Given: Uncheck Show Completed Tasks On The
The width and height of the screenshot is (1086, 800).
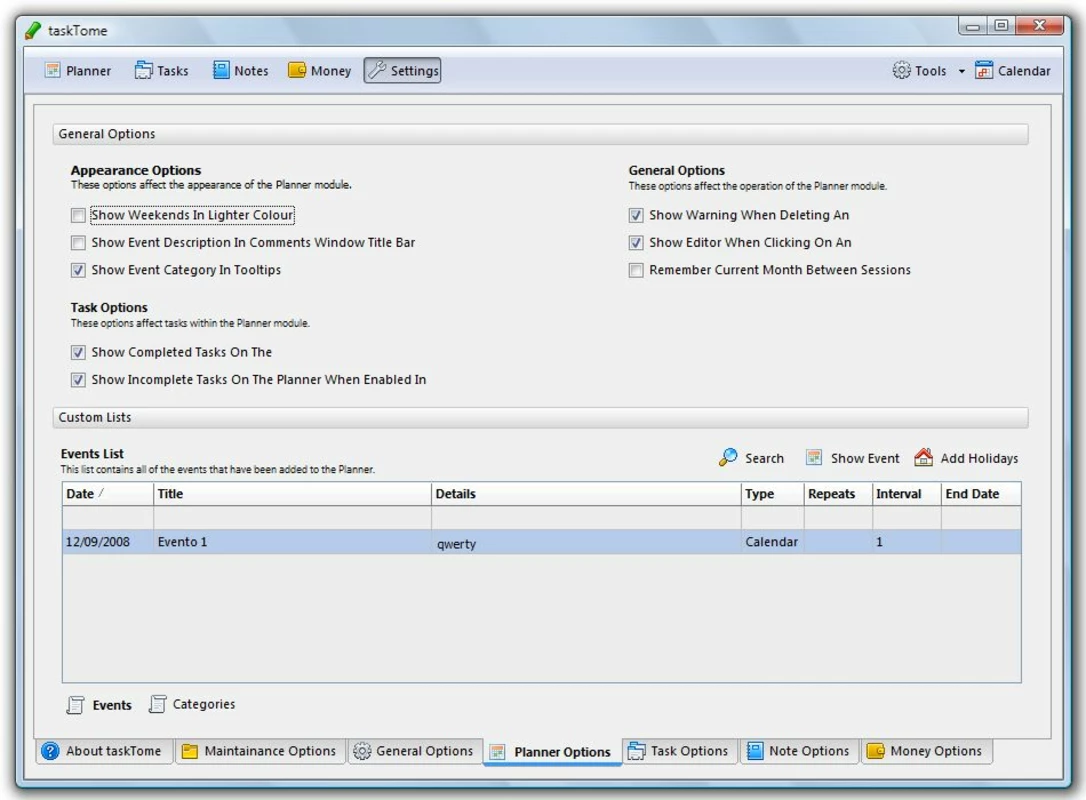Looking at the screenshot, I should click(78, 353).
